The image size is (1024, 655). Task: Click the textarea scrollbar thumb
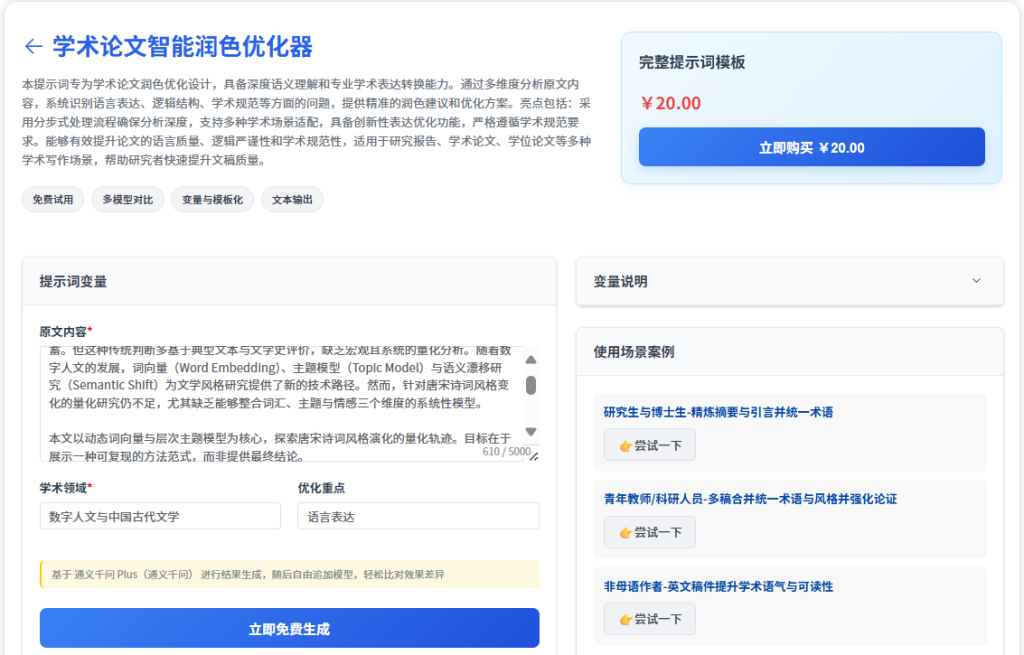click(531, 385)
